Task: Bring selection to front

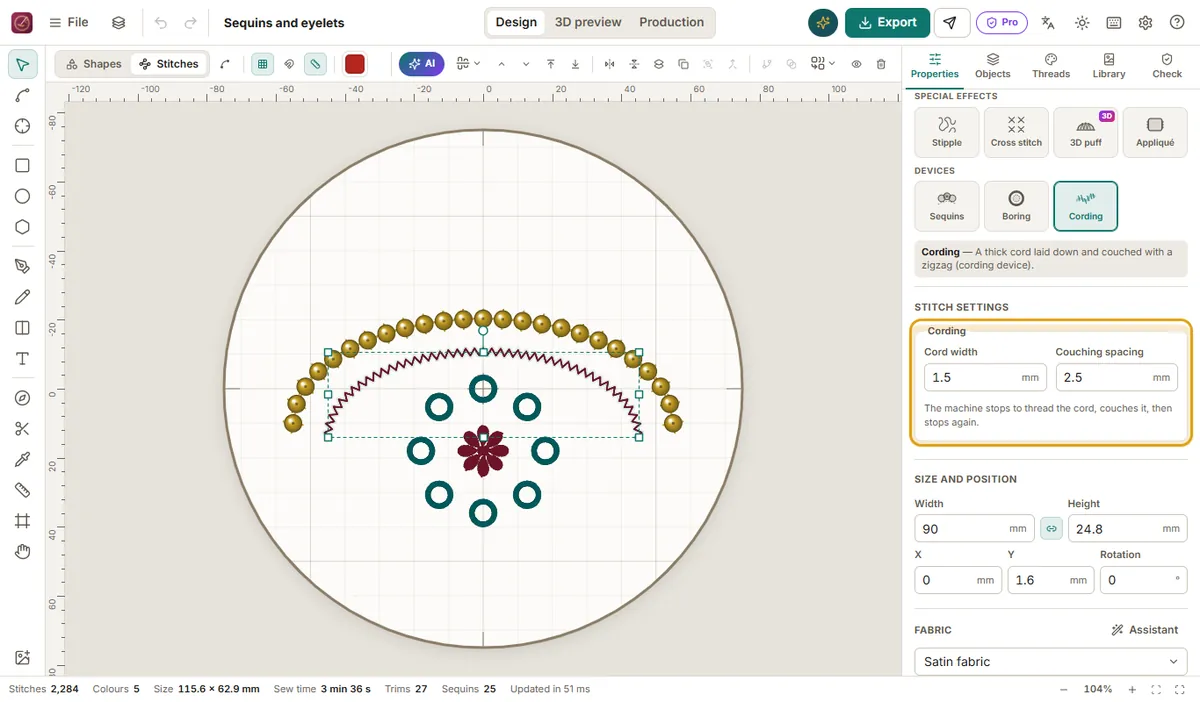Action: tap(551, 64)
